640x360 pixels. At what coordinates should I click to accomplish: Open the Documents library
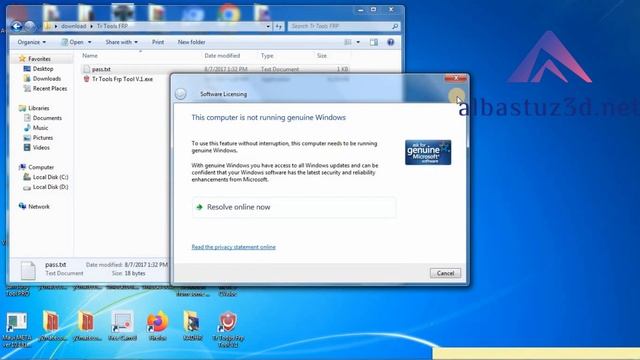coord(47,118)
